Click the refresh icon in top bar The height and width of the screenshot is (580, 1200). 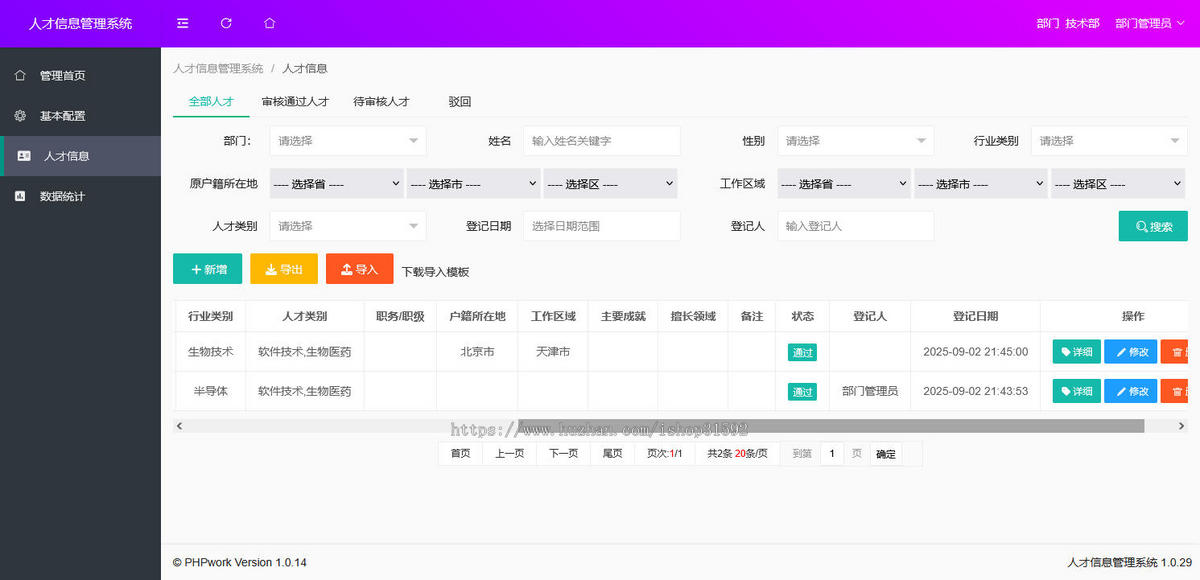(x=226, y=23)
